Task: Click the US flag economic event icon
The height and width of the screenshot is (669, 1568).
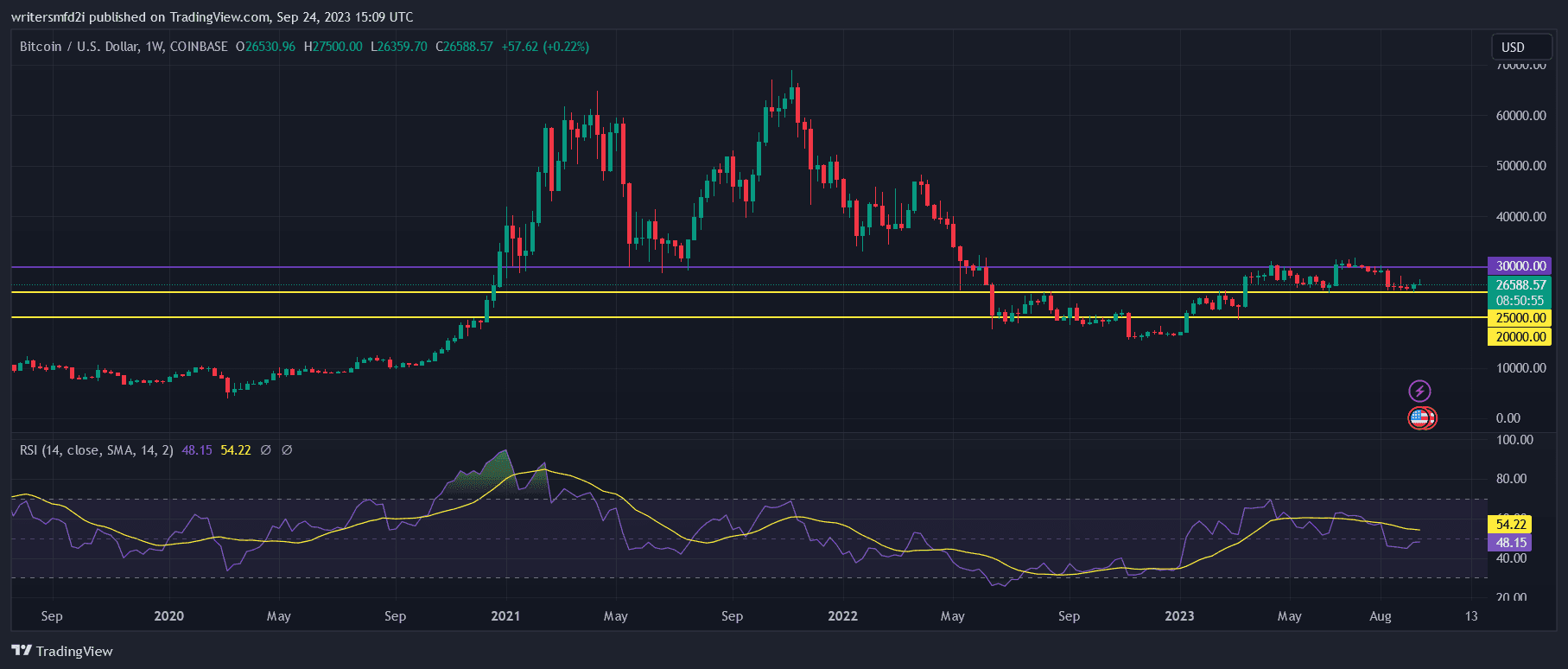Action: pyautogui.click(x=1420, y=418)
